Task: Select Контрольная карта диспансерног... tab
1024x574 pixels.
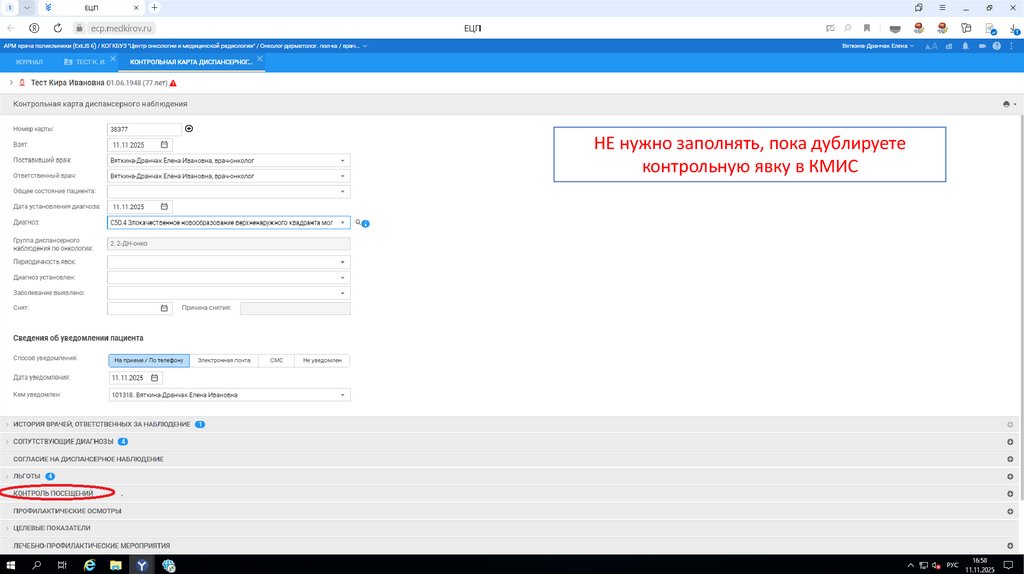Action: [x=191, y=62]
